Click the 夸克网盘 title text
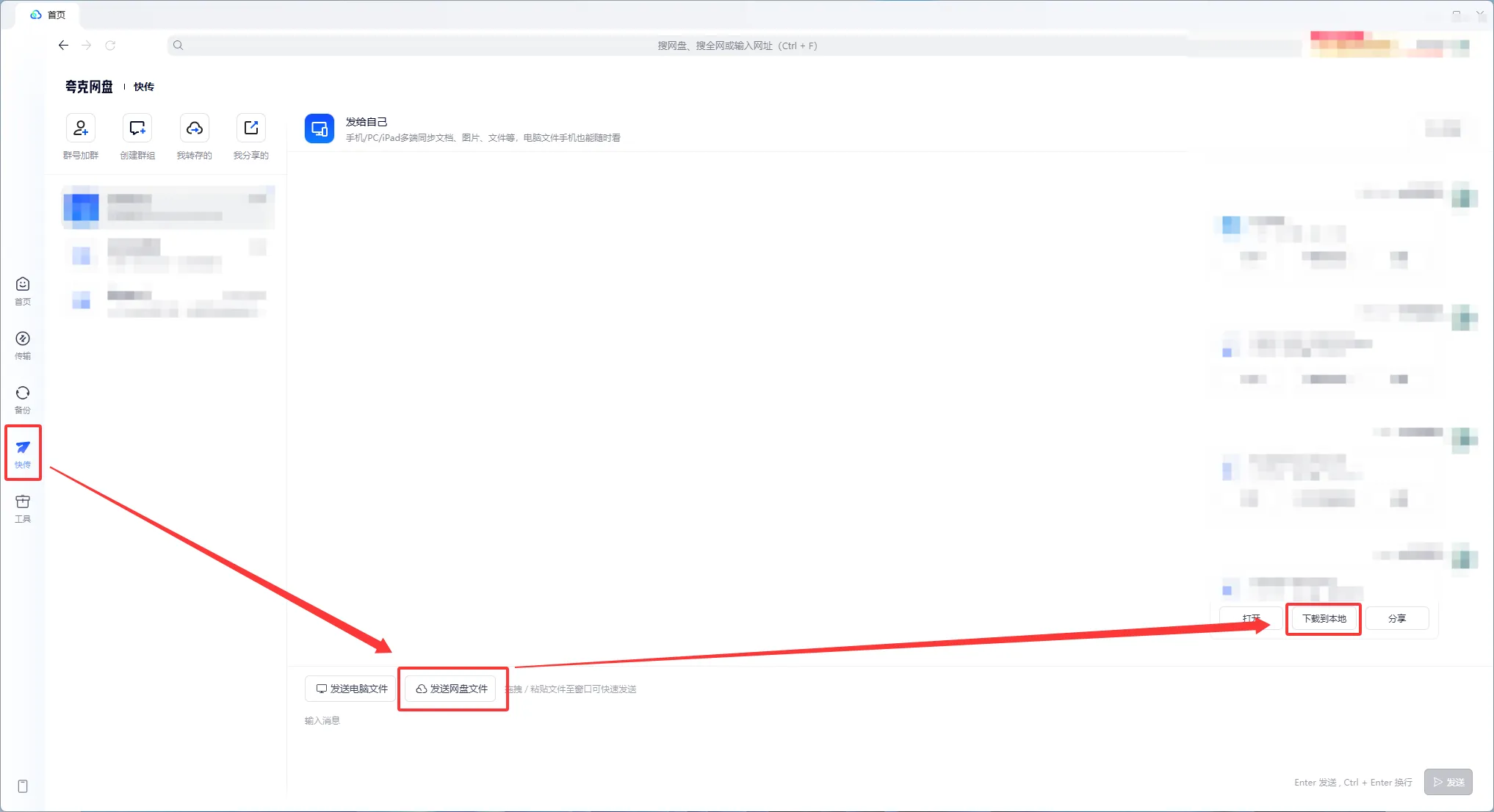Viewport: 1494px width, 812px height. pos(89,87)
